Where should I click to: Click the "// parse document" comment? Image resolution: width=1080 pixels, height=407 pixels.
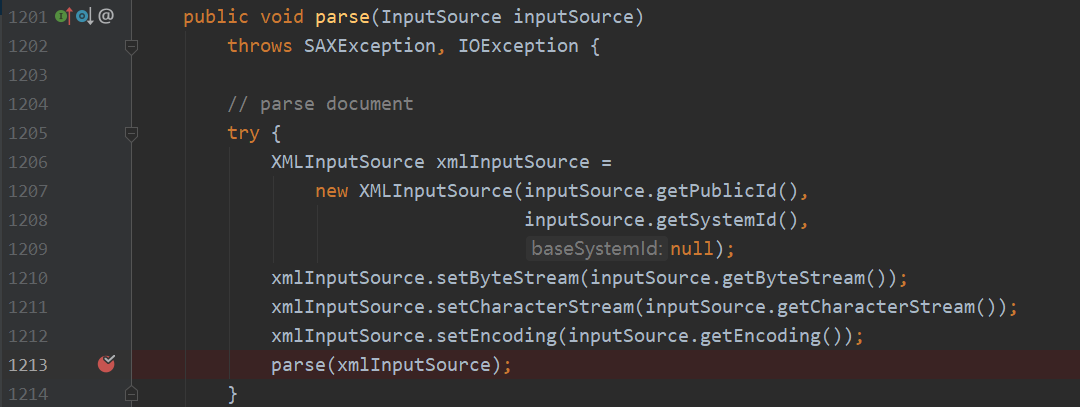(x=320, y=104)
